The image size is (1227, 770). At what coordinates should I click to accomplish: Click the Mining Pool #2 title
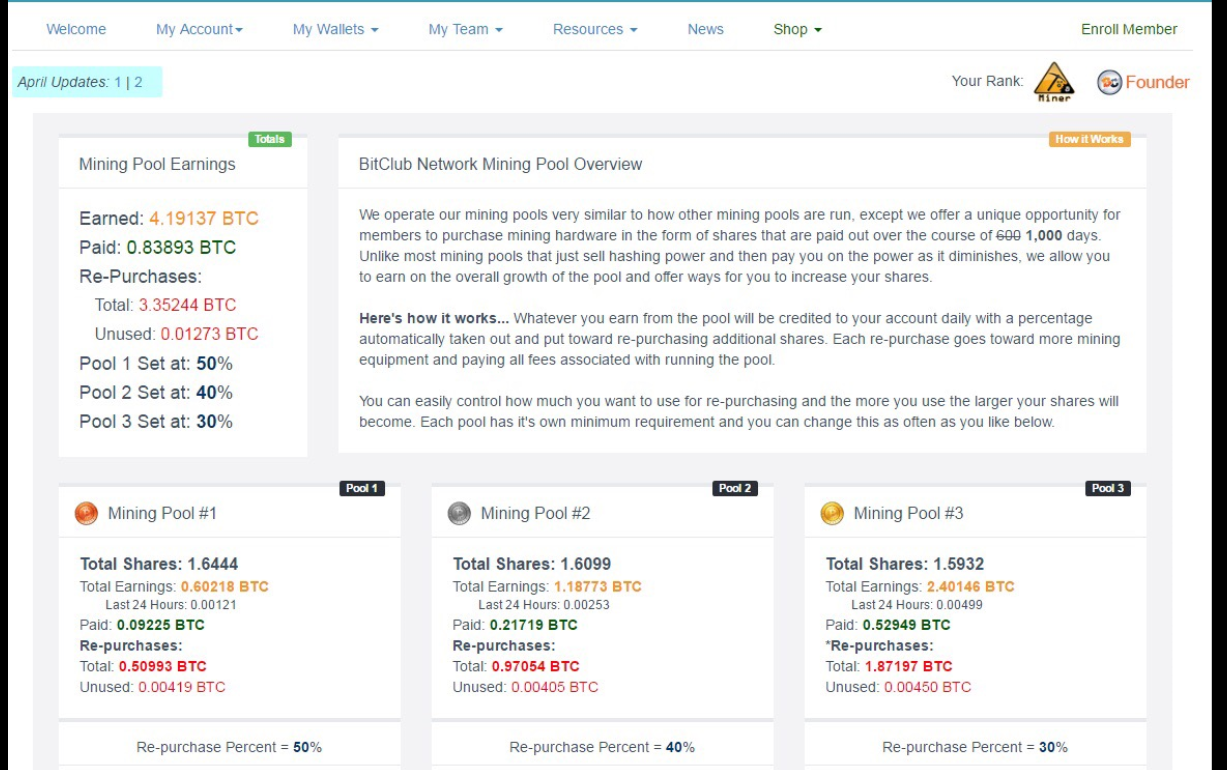pos(535,513)
